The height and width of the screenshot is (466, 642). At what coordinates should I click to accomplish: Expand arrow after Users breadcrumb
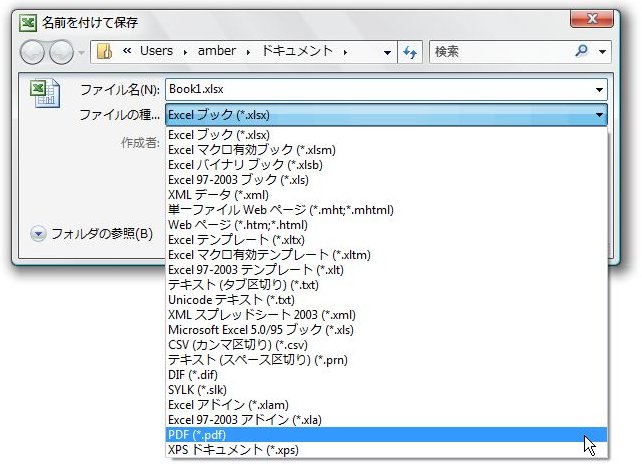[185, 52]
